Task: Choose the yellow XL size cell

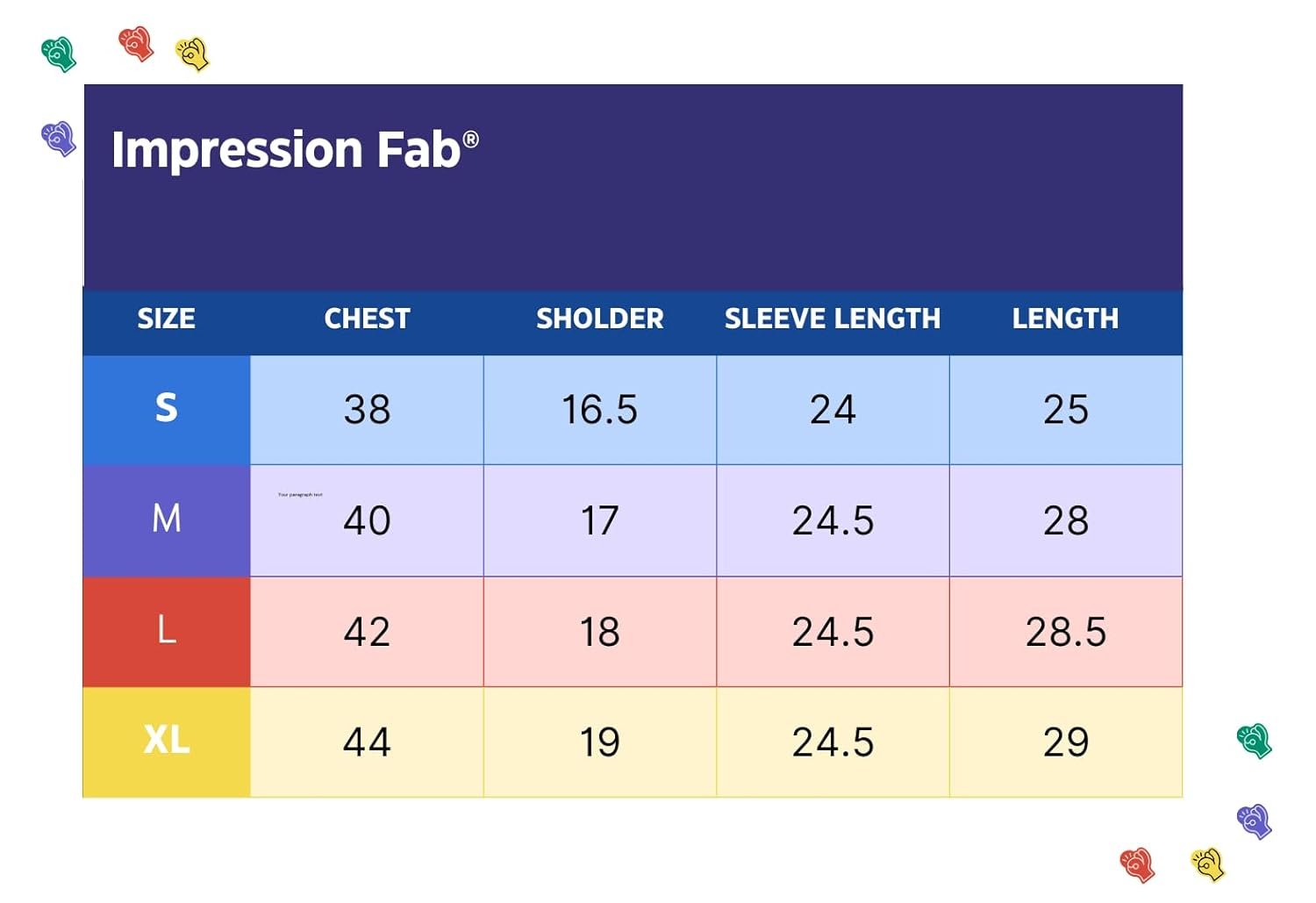Action: tap(167, 742)
